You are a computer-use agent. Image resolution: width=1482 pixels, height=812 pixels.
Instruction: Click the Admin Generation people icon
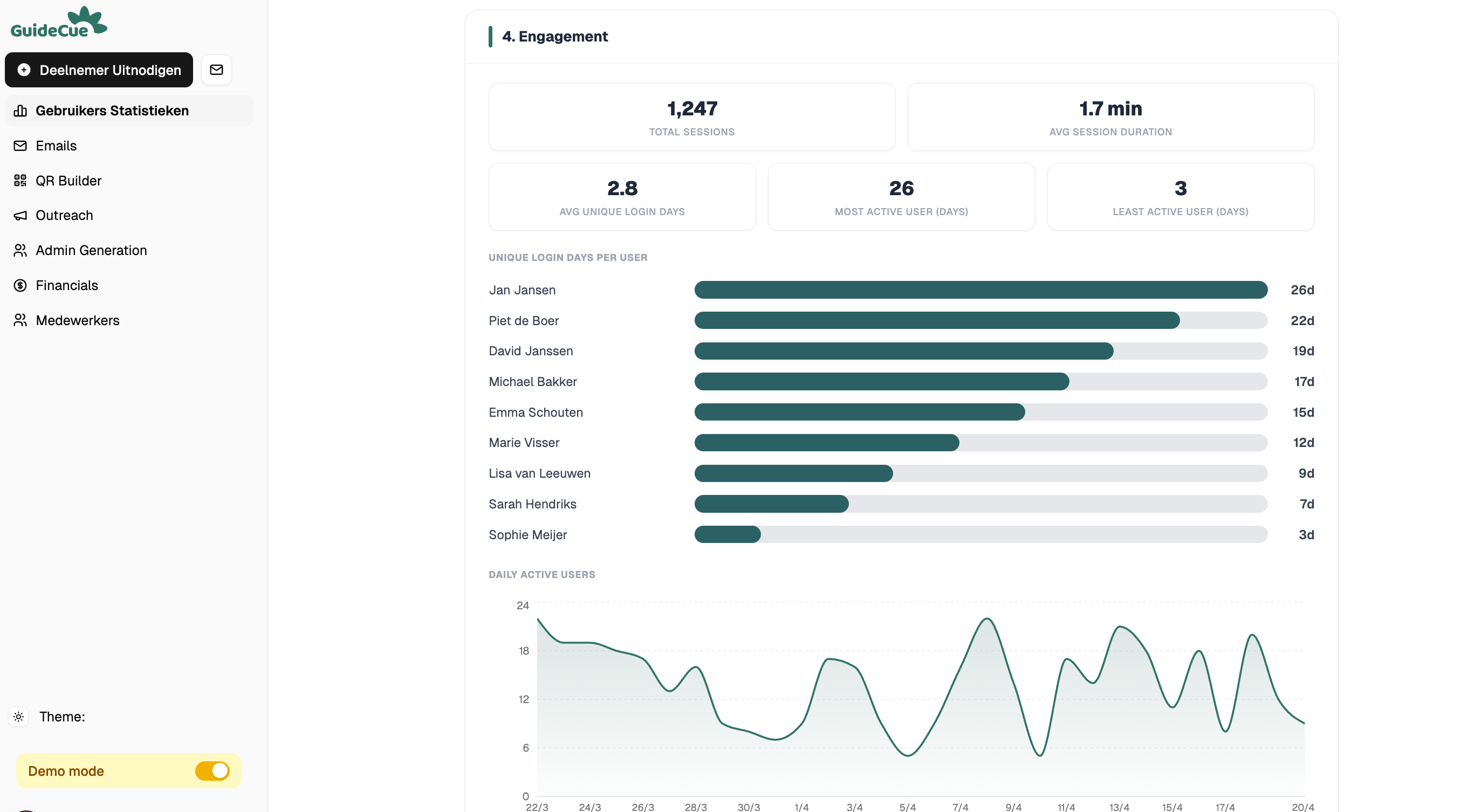tap(19, 250)
